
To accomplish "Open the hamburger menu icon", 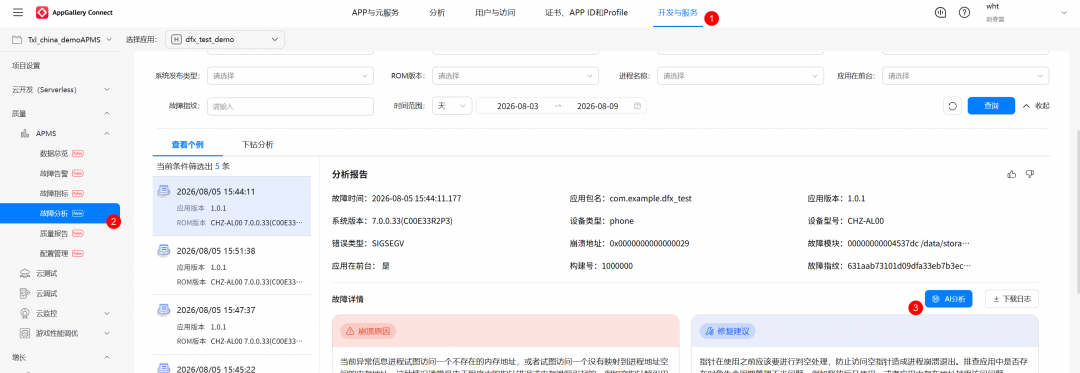I will (18, 12).
